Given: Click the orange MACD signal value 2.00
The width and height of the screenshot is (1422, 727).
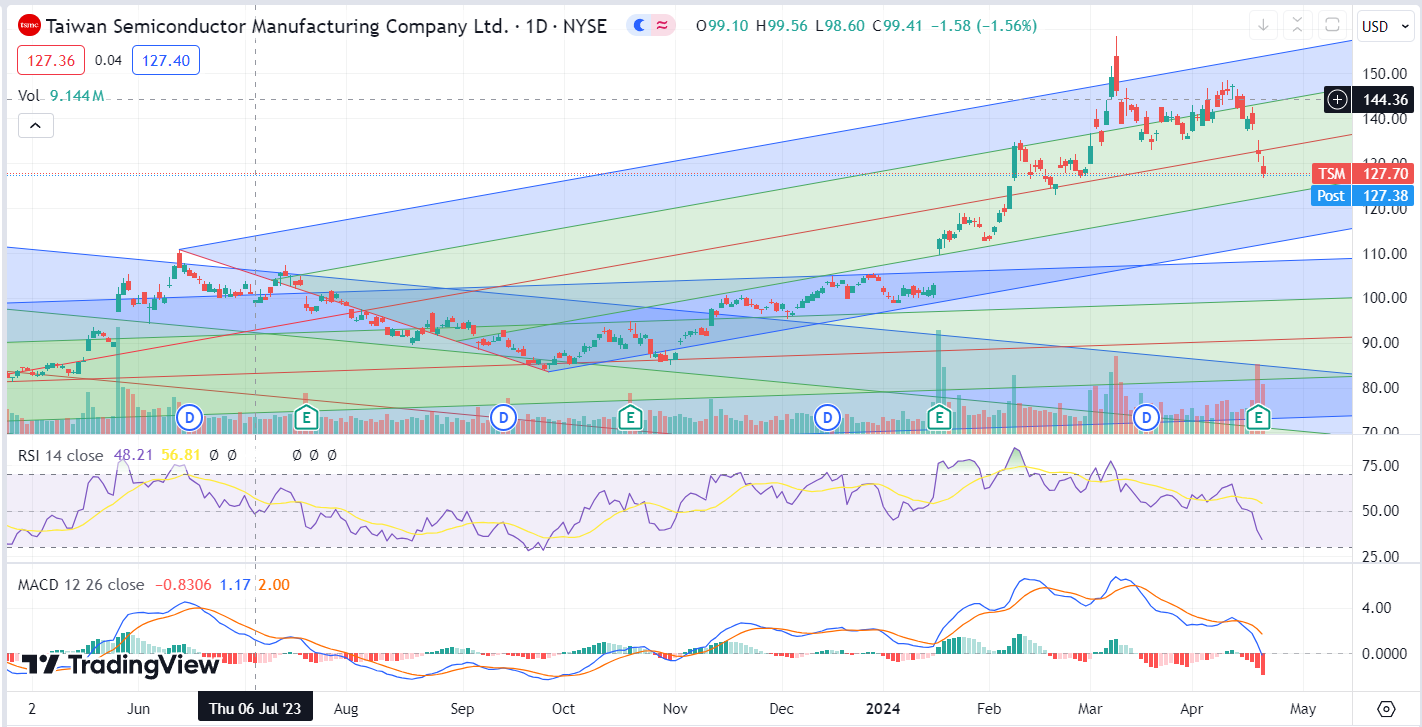Looking at the screenshot, I should tap(274, 585).
